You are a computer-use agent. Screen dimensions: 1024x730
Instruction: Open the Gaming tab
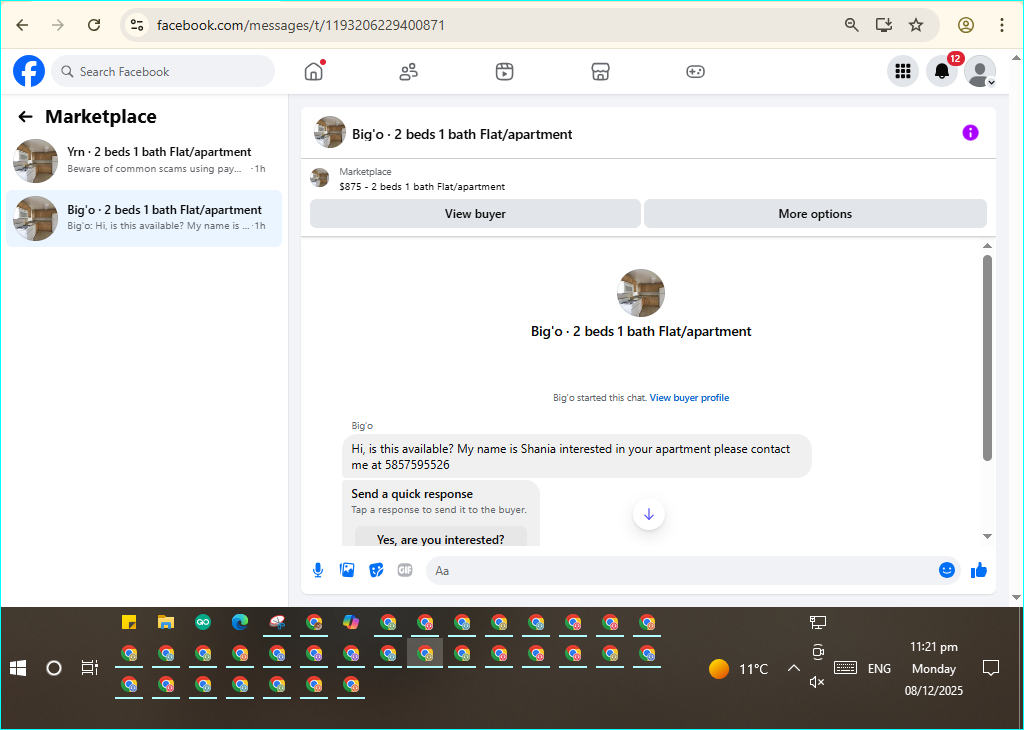coord(695,72)
